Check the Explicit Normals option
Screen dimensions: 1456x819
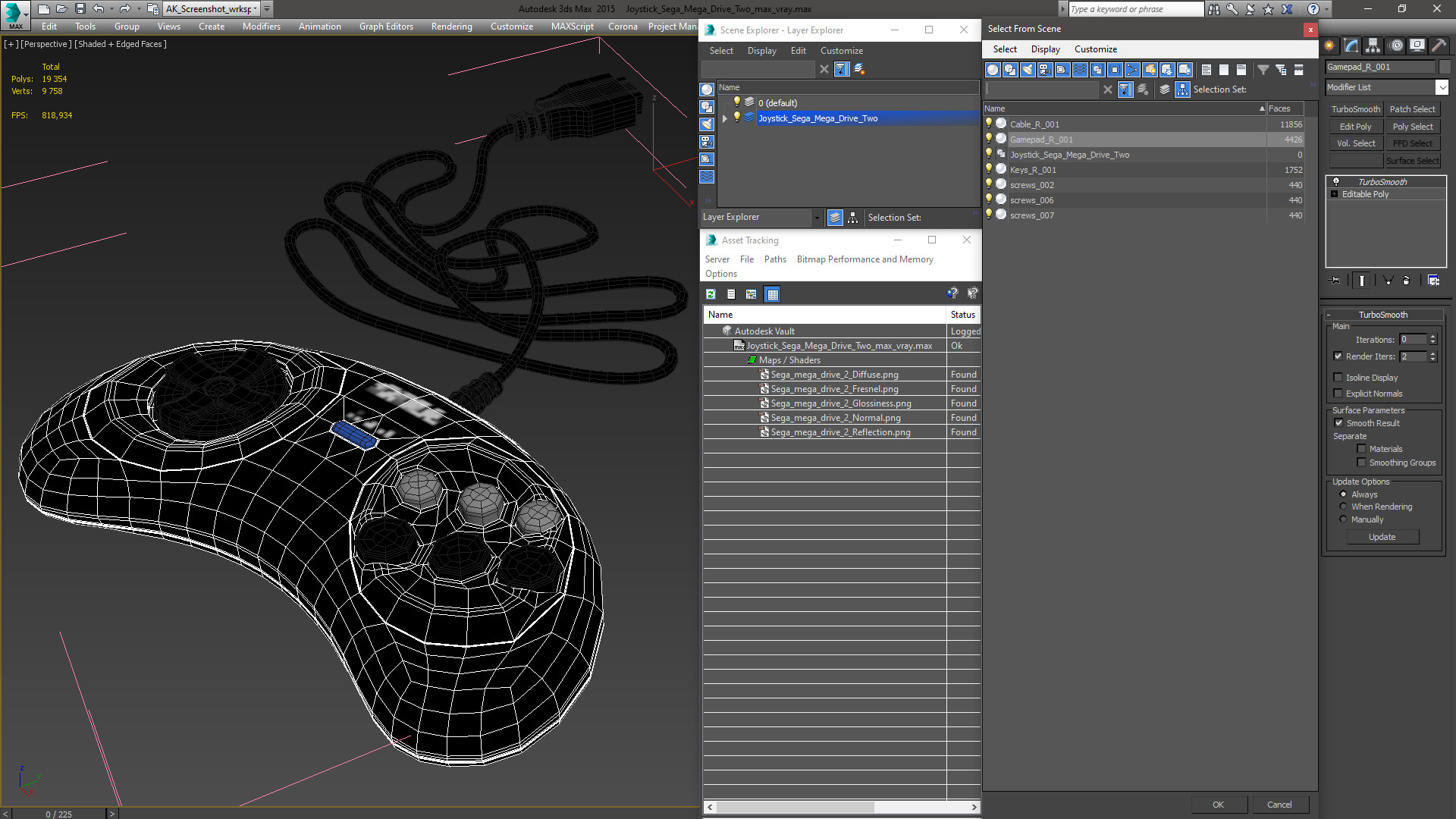(x=1338, y=394)
